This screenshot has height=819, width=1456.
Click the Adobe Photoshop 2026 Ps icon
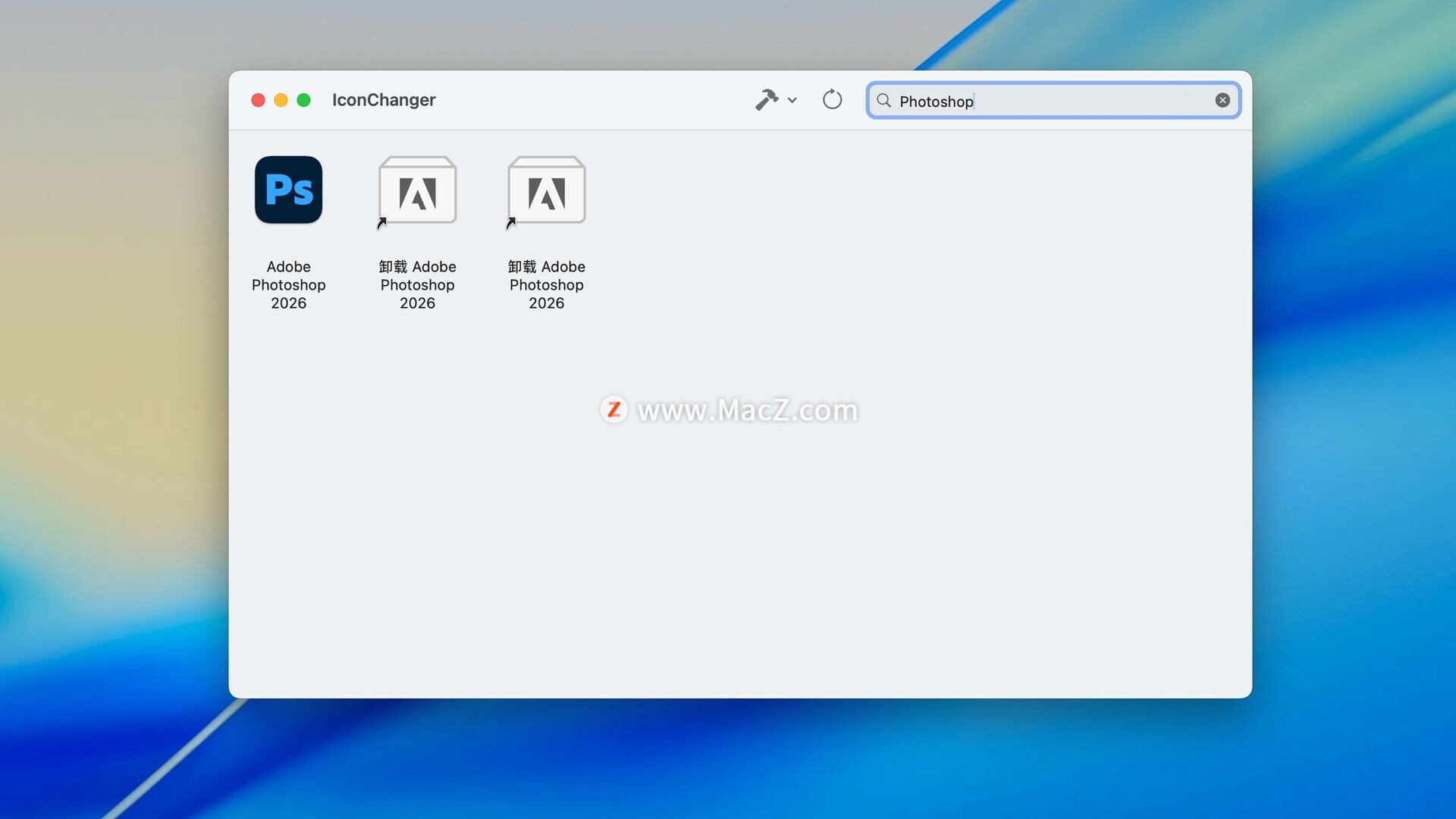288,190
